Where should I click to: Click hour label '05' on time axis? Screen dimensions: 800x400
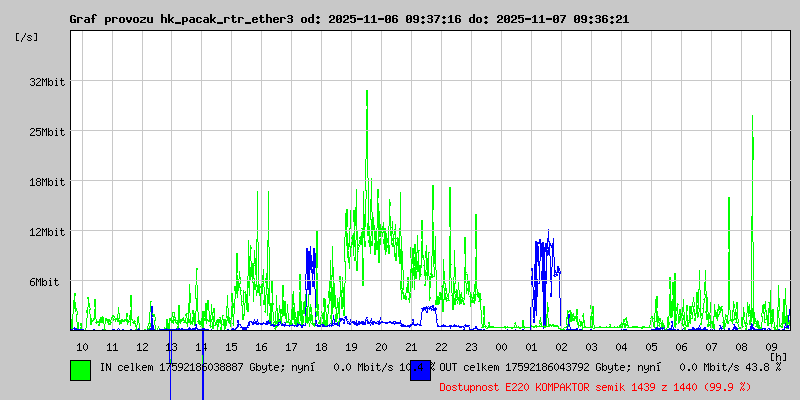click(652, 347)
